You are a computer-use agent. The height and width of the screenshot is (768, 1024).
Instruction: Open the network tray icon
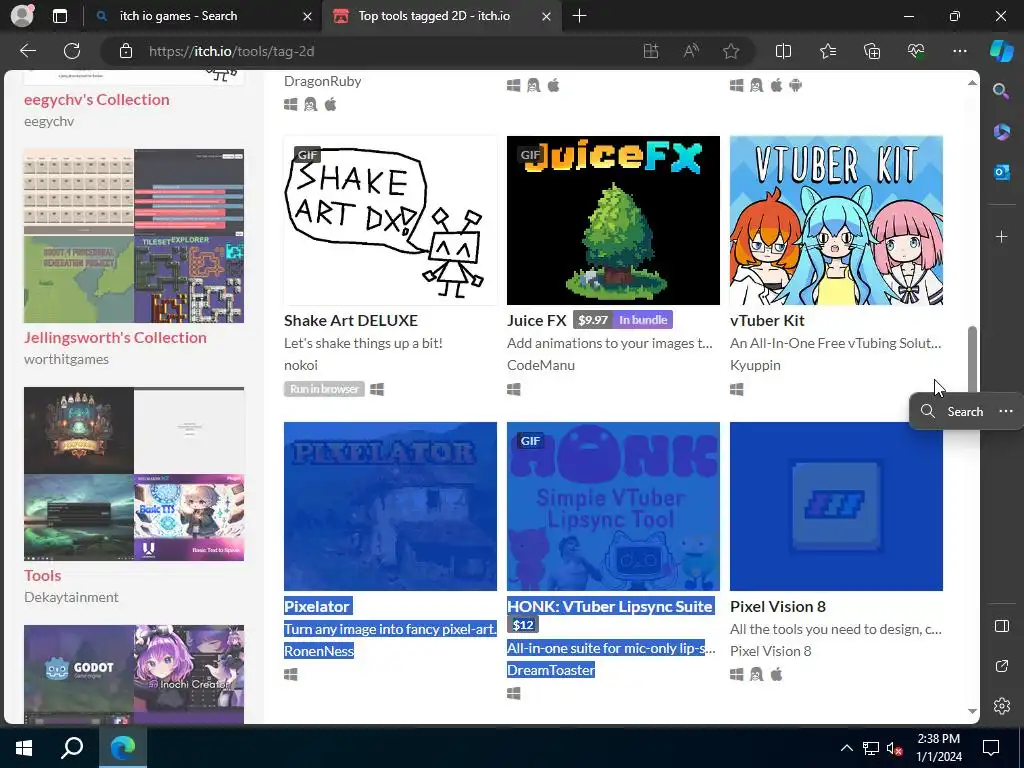871,748
